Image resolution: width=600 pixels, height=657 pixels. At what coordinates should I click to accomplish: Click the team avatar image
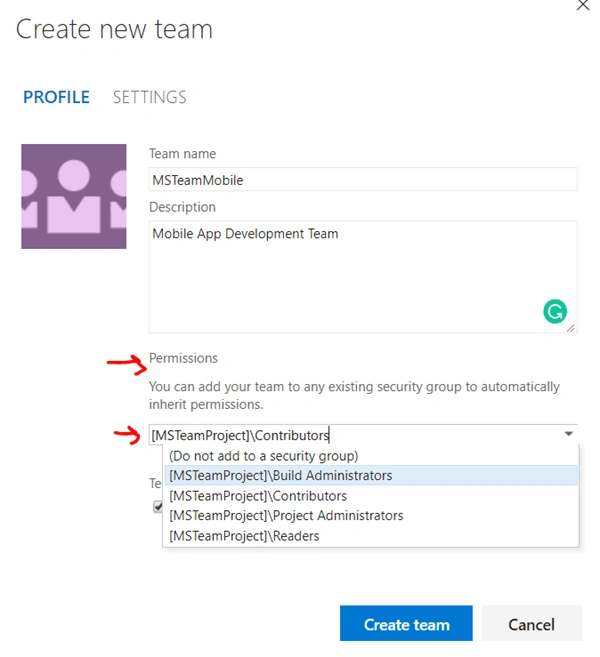74,196
